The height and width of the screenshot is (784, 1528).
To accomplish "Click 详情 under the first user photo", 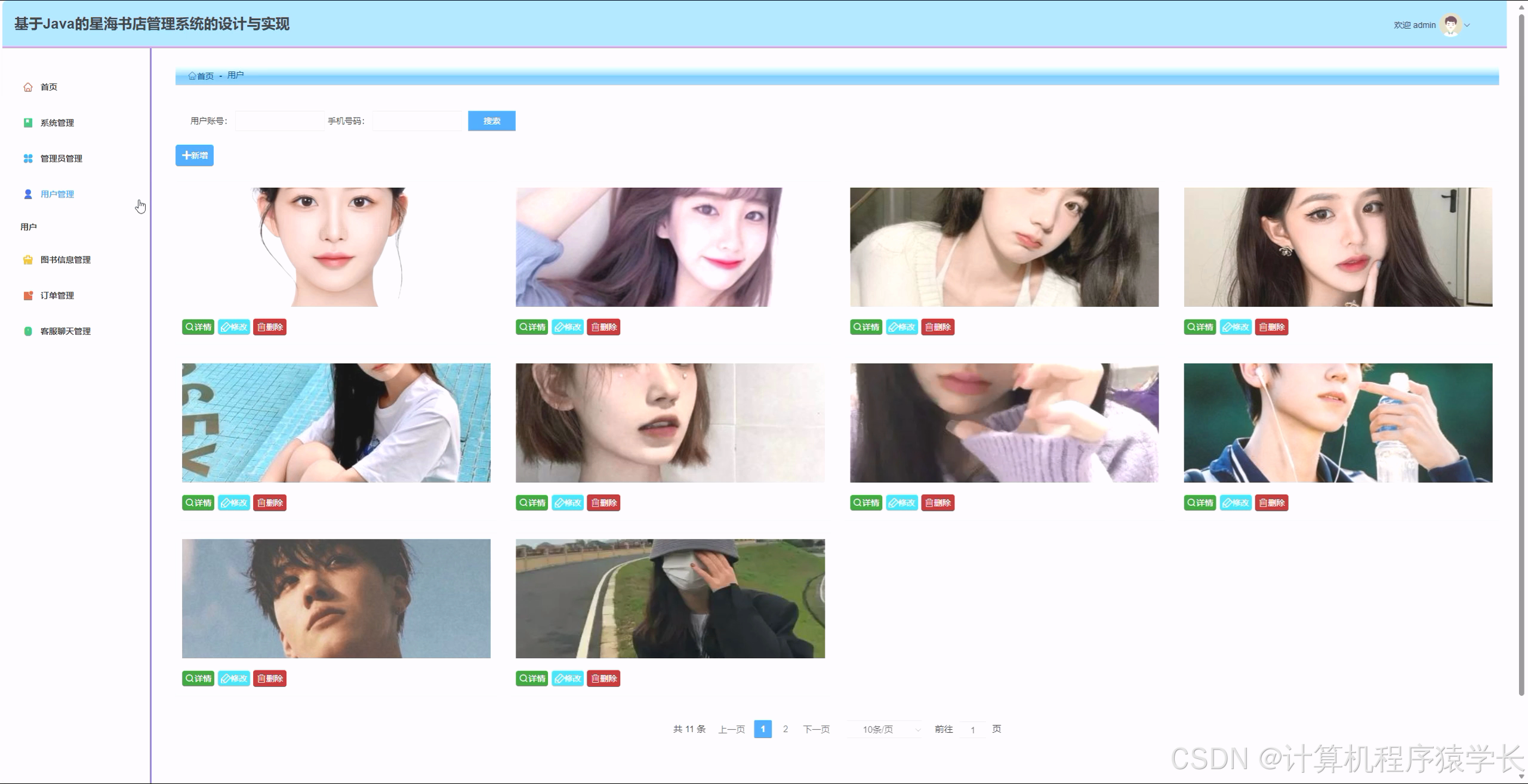I will [198, 327].
